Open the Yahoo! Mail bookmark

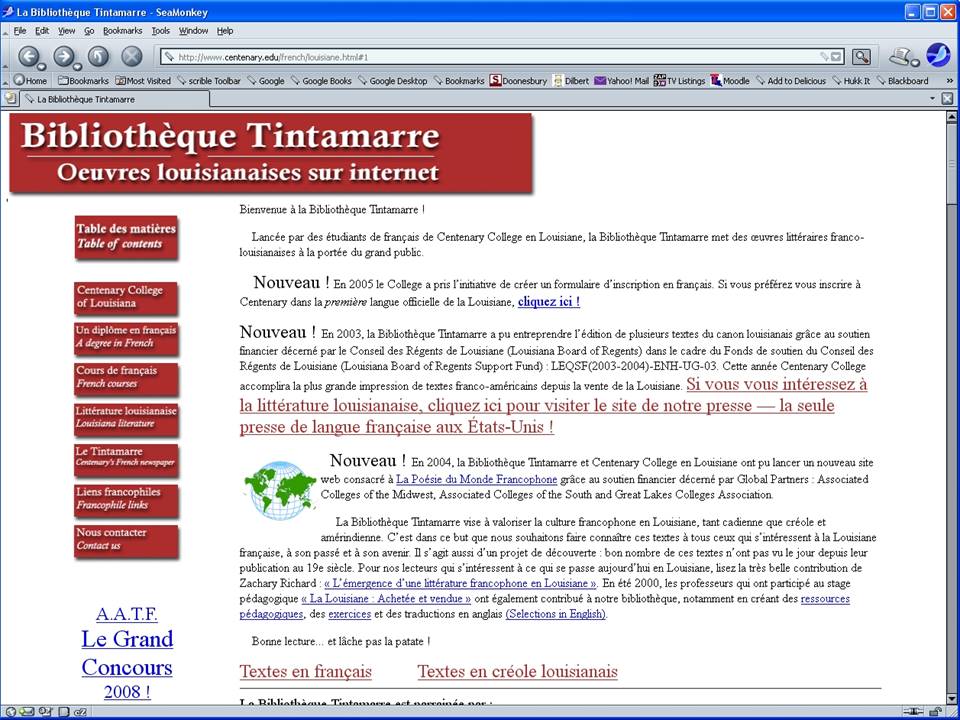pyautogui.click(x=621, y=81)
